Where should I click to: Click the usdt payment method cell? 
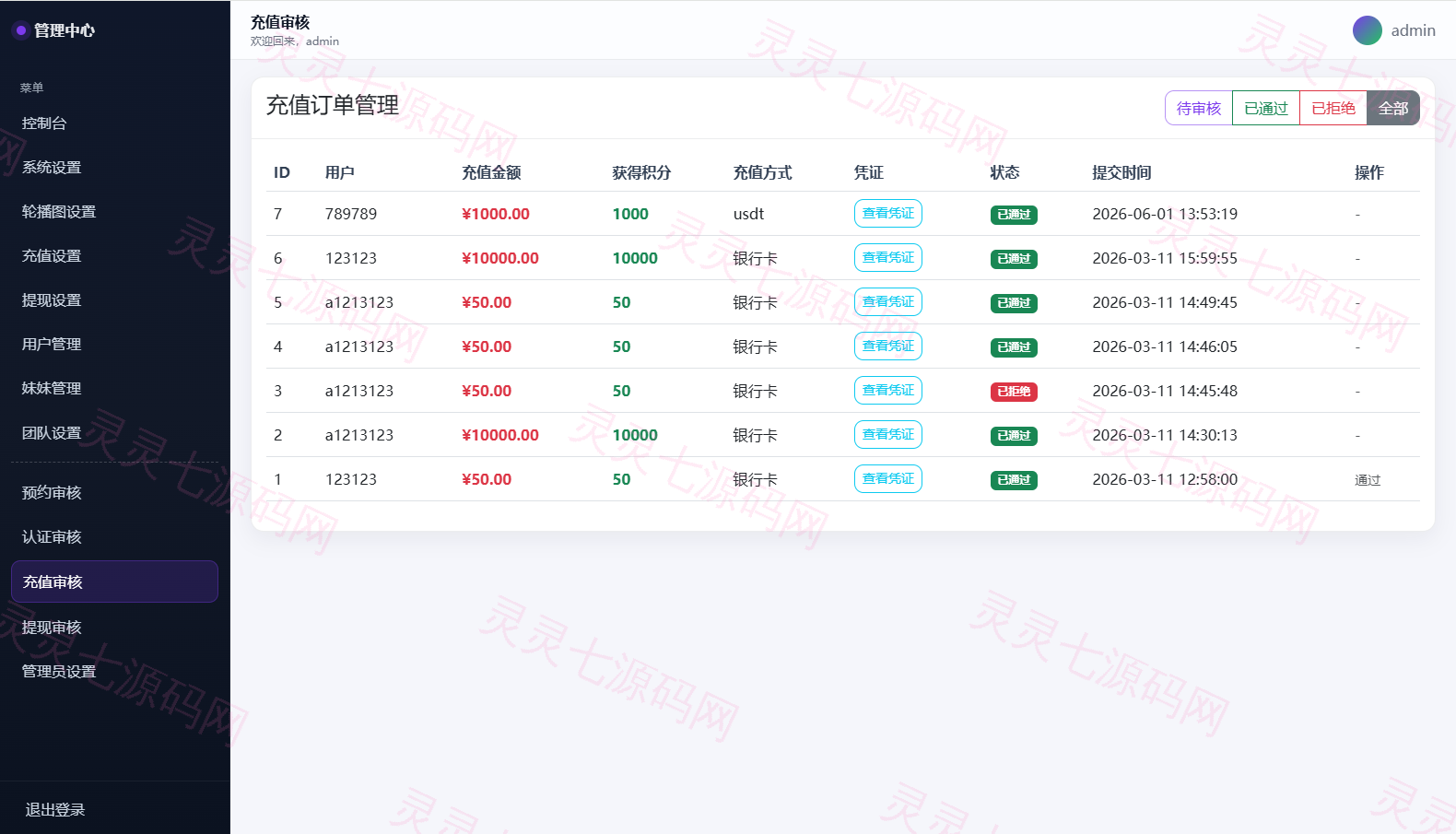pyautogui.click(x=749, y=214)
